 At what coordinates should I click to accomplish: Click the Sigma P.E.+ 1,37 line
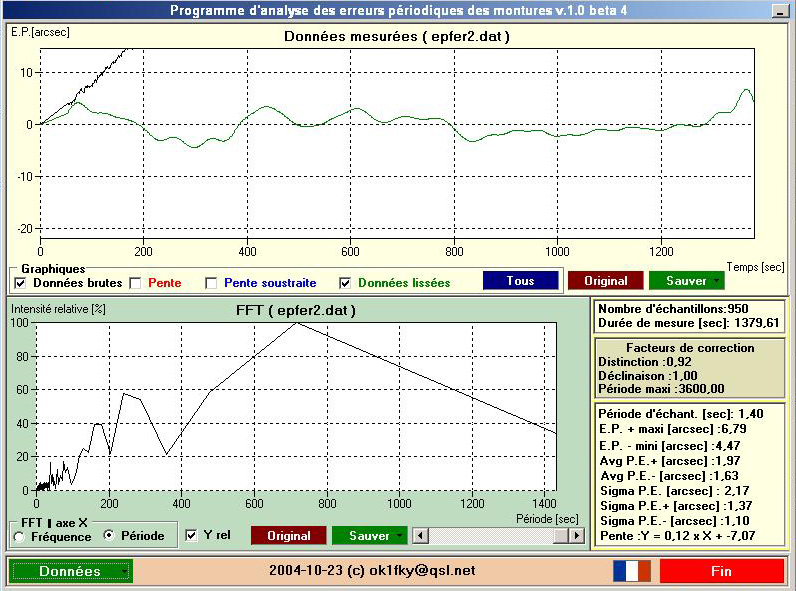click(x=676, y=506)
